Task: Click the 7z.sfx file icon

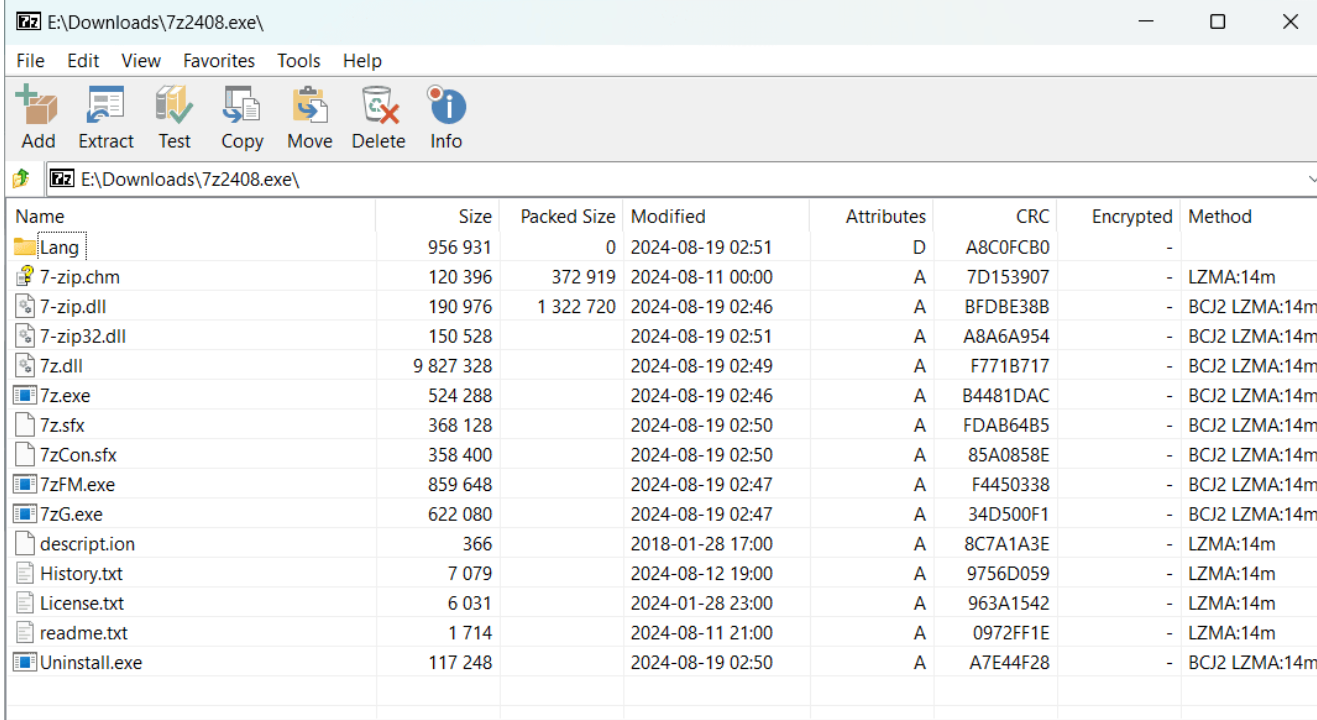Action: 26,425
